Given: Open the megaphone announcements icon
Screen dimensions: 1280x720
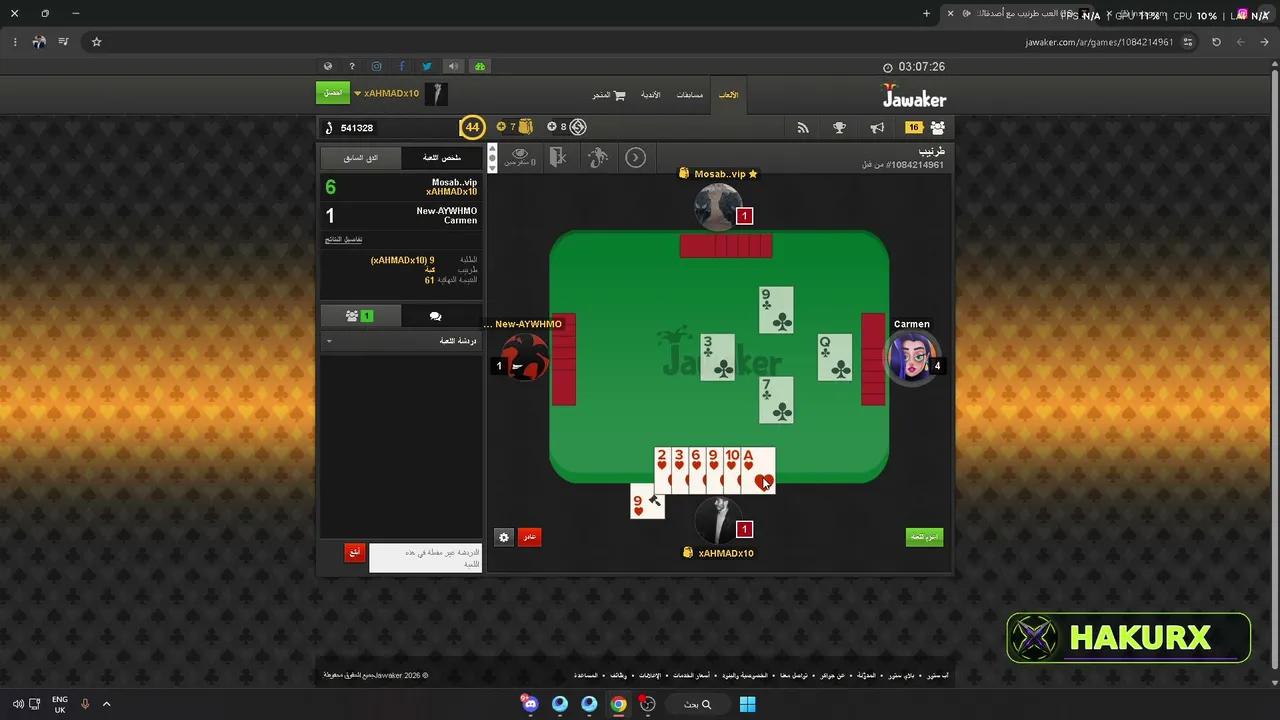Looking at the screenshot, I should (877, 128).
